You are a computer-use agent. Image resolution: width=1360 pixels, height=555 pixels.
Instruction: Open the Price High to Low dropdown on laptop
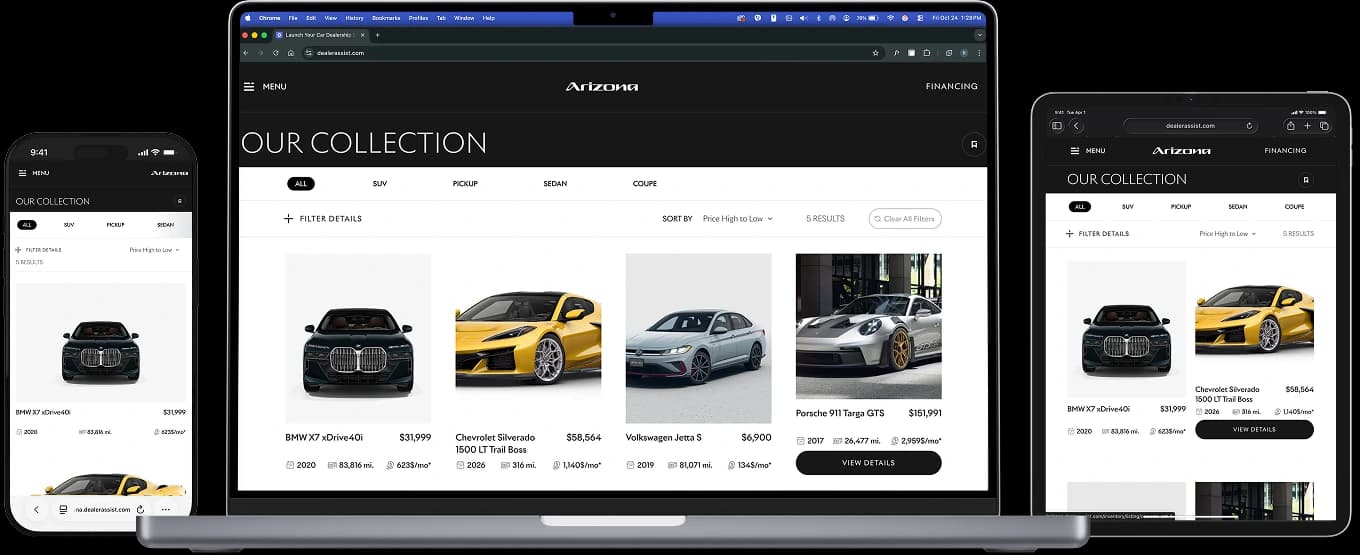[737, 219]
